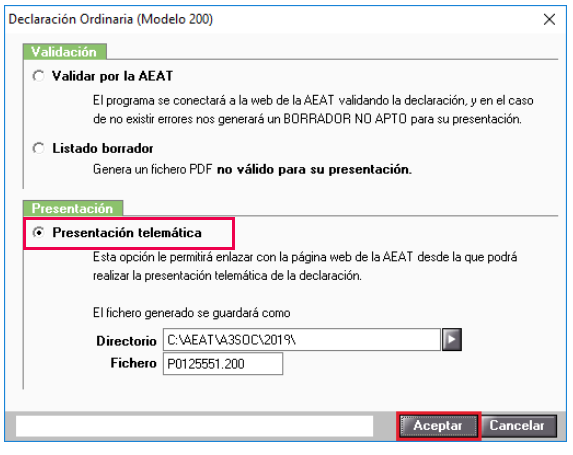Click the Presentación section header
The height and width of the screenshot is (455, 573).
pyautogui.click(x=73, y=208)
